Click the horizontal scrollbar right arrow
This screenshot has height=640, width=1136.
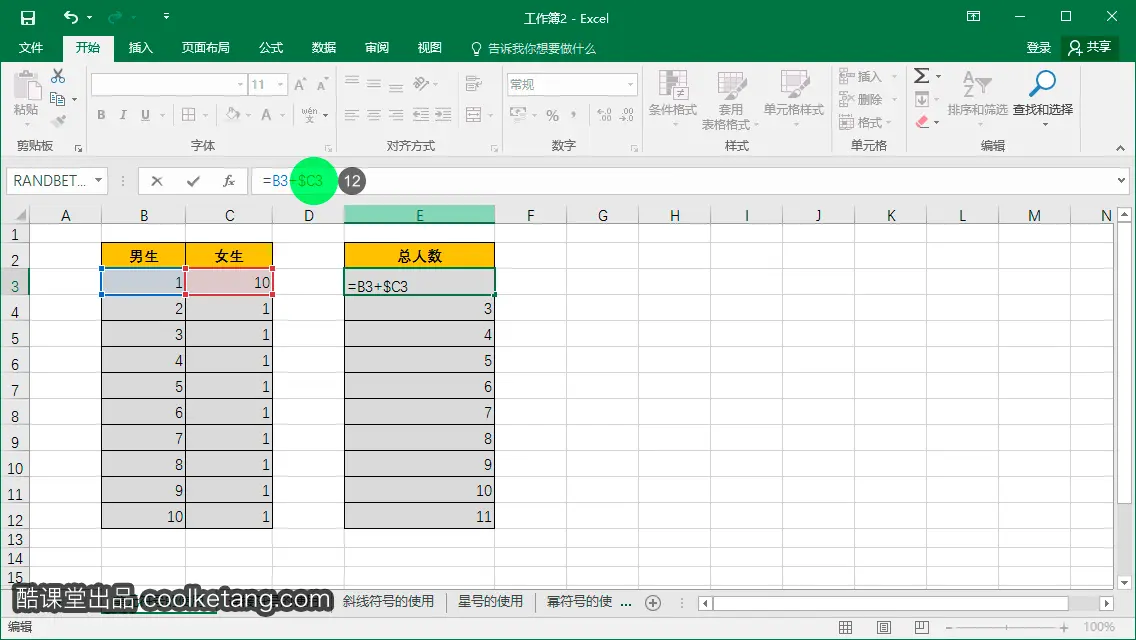click(x=1106, y=603)
